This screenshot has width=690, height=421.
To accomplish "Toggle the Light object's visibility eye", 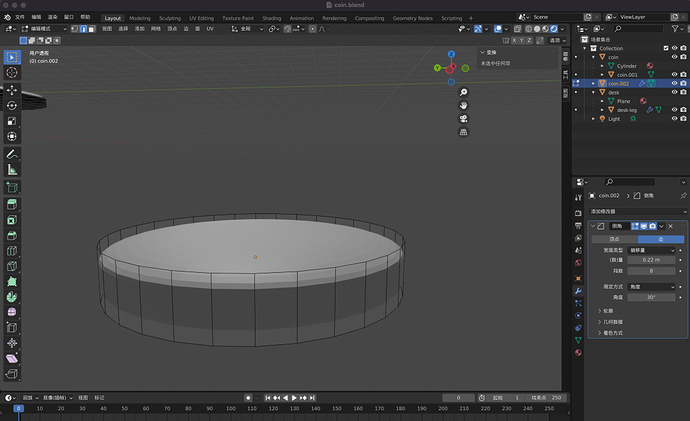I will pyautogui.click(x=674, y=118).
